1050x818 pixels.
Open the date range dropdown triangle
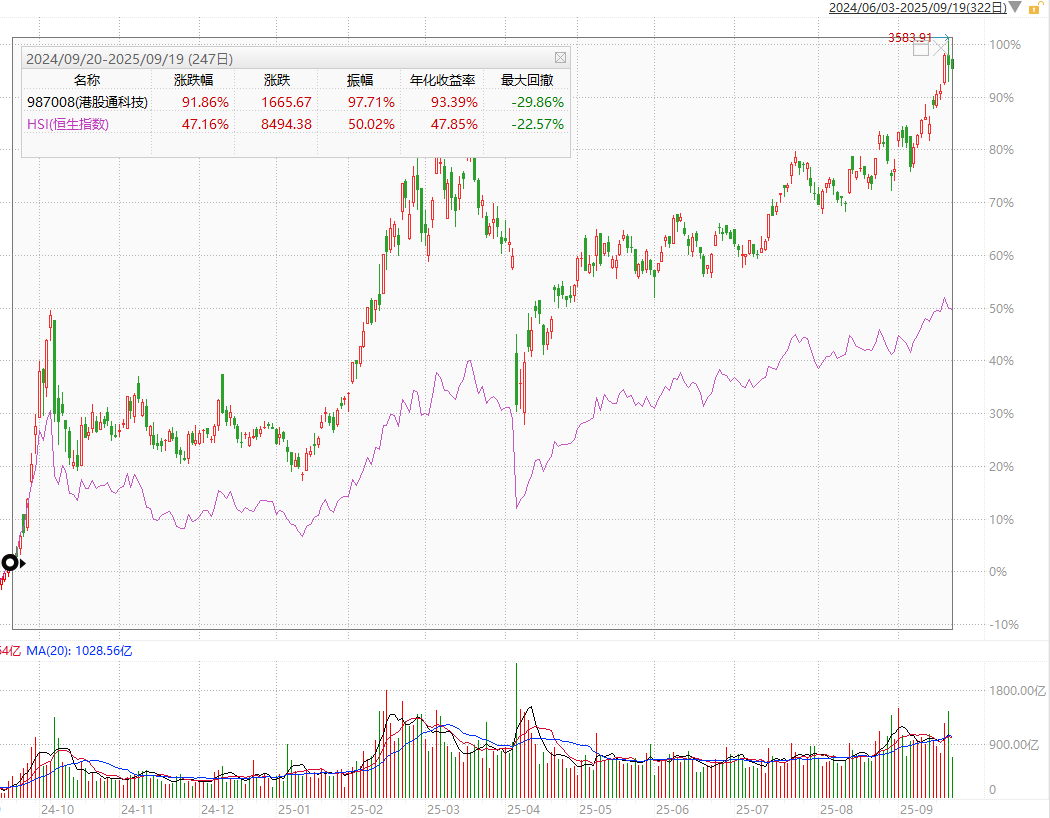pyautogui.click(x=1015, y=8)
